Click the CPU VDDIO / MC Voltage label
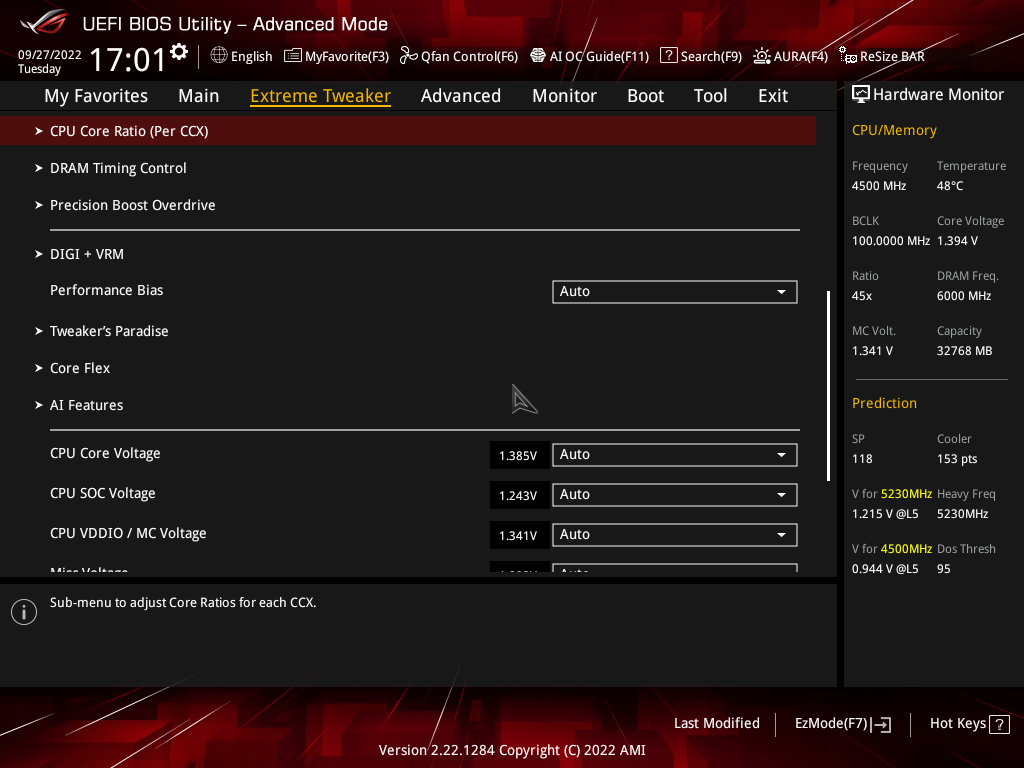This screenshot has height=768, width=1024. (x=128, y=534)
